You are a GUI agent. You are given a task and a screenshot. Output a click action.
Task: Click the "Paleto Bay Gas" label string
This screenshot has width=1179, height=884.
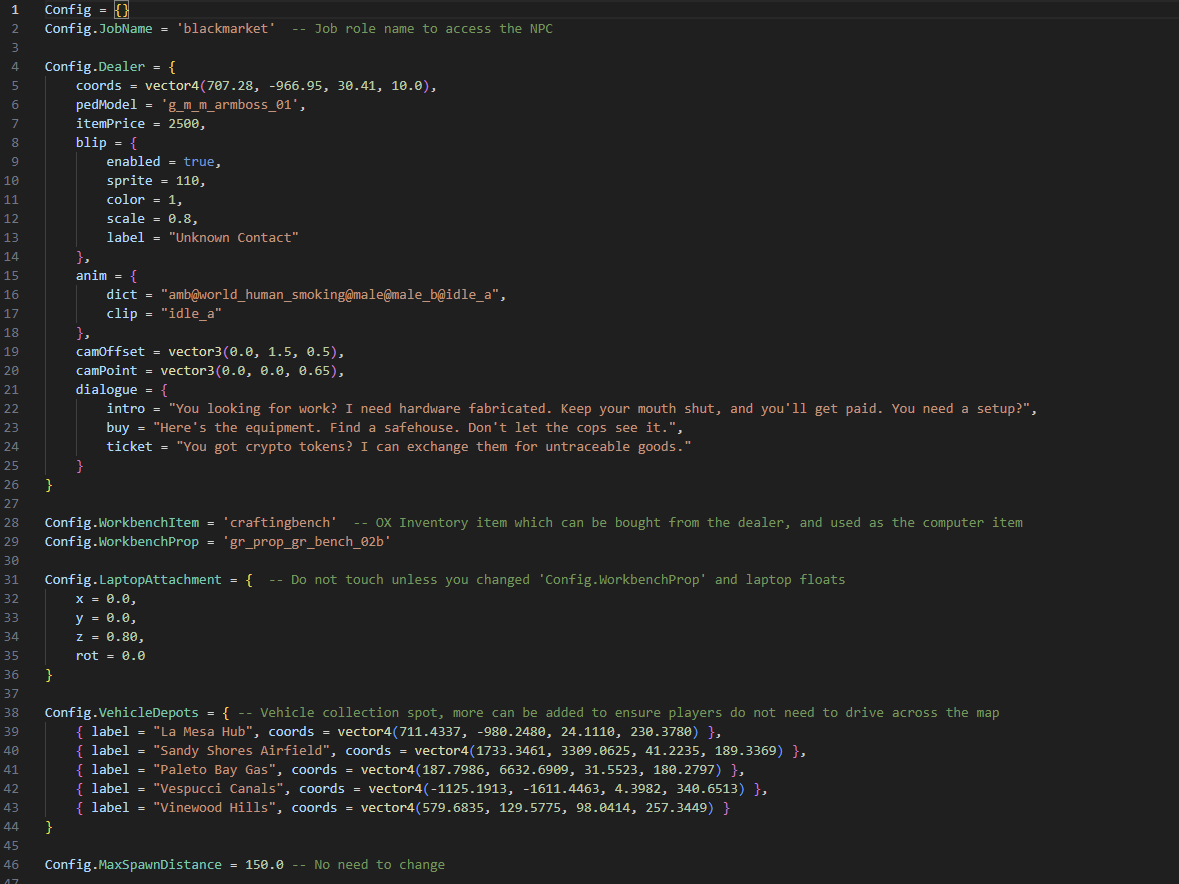(x=214, y=770)
